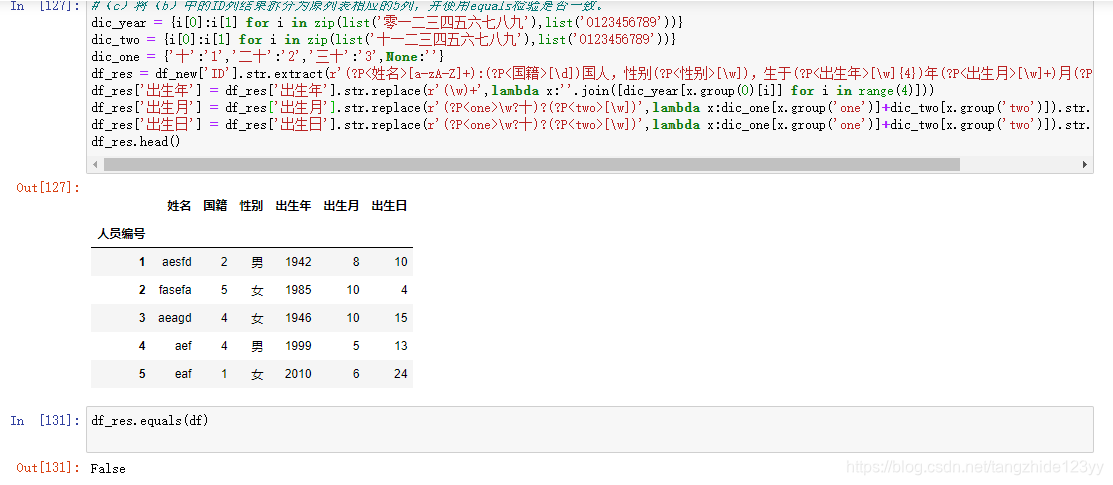Click the name cell aeagd
This screenshot has width=1113, height=485.
175,318
